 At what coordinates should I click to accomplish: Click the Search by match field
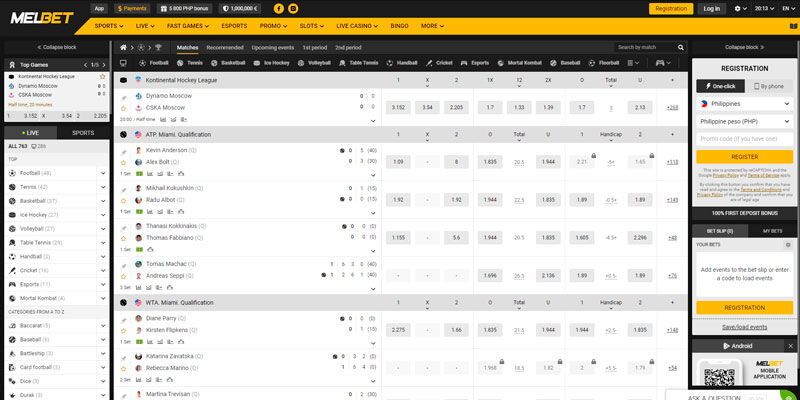tap(645, 47)
